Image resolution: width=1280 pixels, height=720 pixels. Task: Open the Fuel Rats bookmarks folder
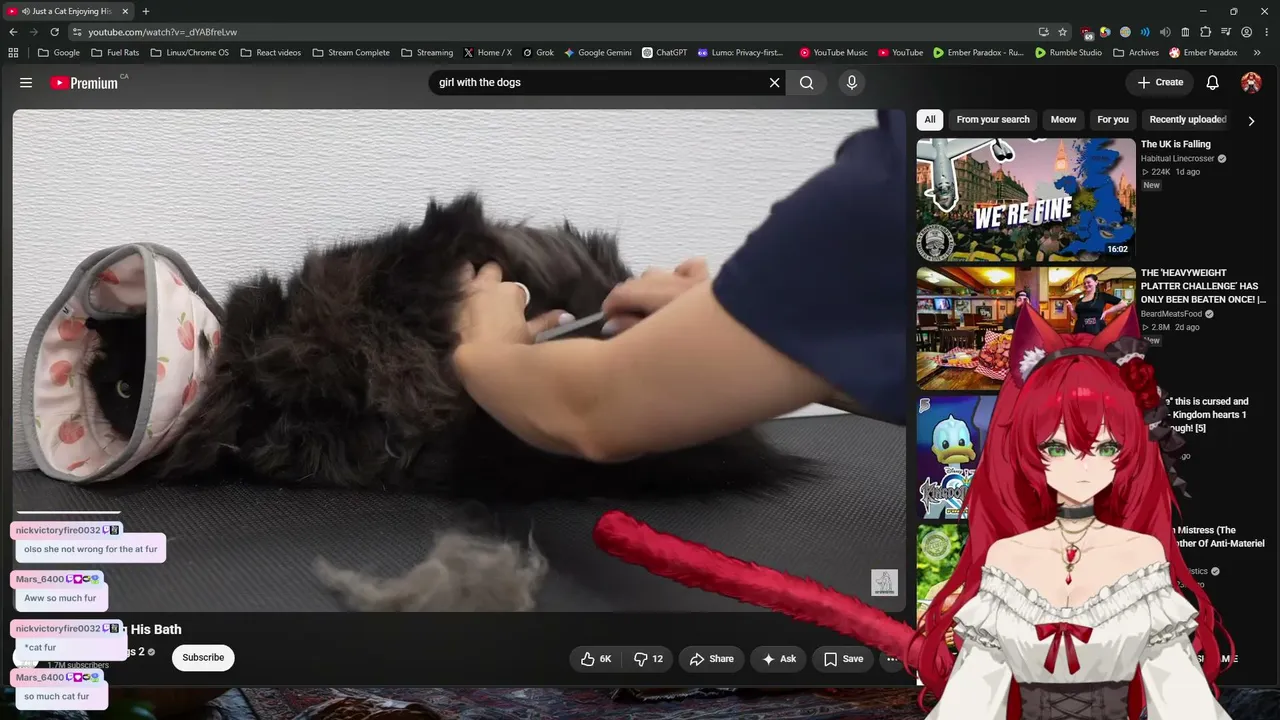pyautogui.click(x=115, y=53)
